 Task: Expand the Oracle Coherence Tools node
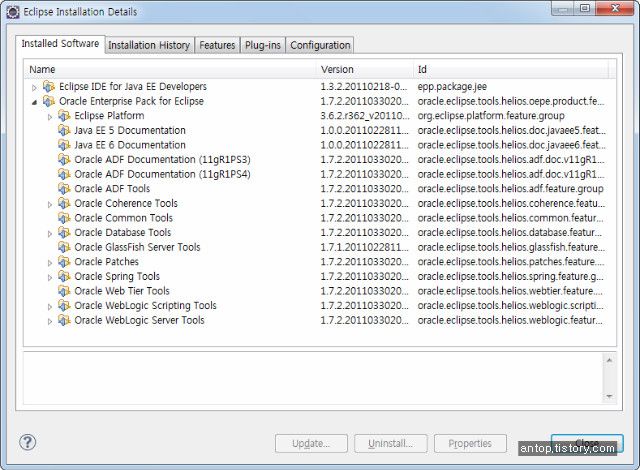click(x=50, y=204)
